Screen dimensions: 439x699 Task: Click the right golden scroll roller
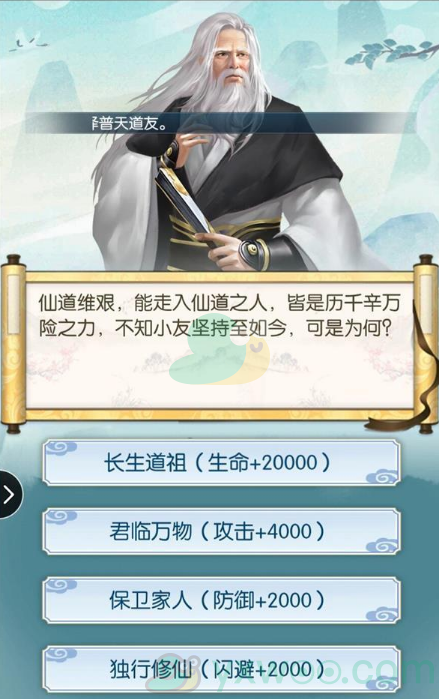427,343
